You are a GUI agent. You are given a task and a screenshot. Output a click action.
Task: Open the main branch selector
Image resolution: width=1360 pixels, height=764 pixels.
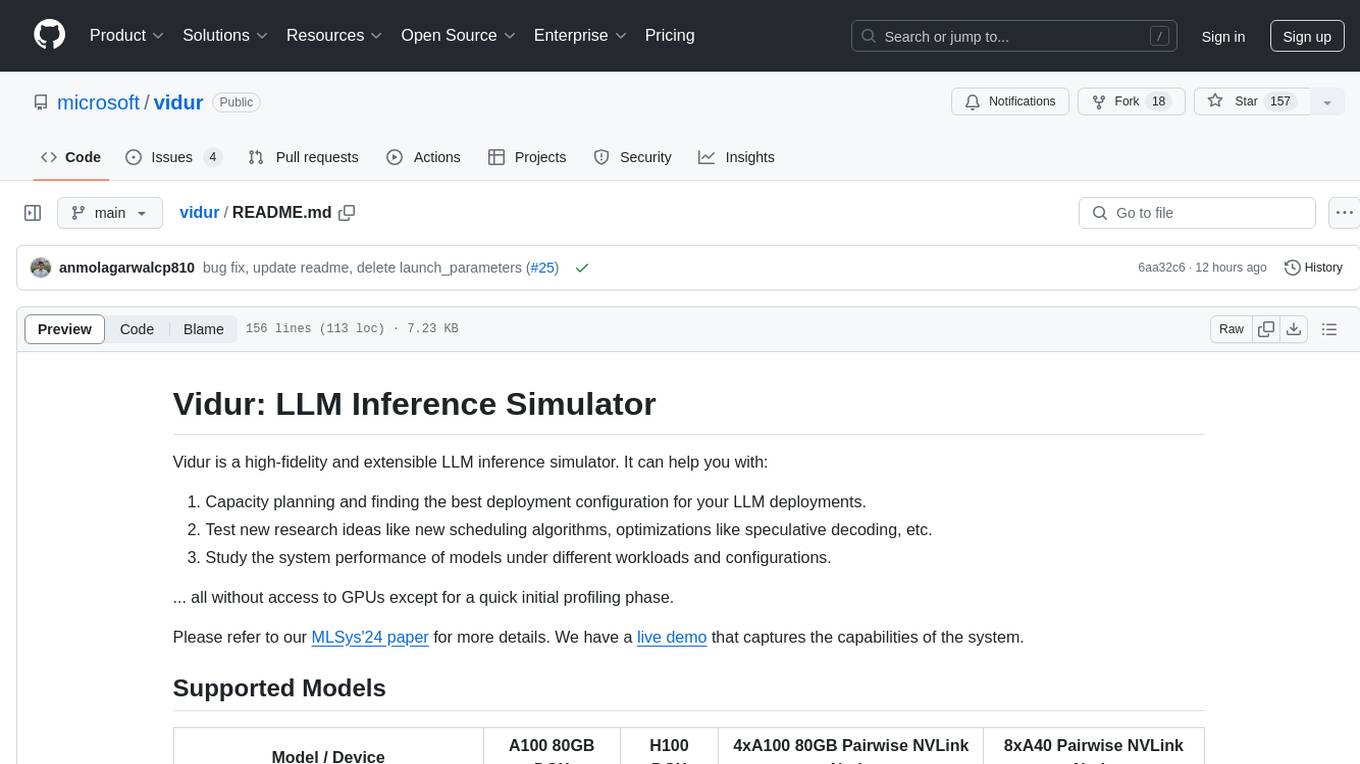click(109, 213)
